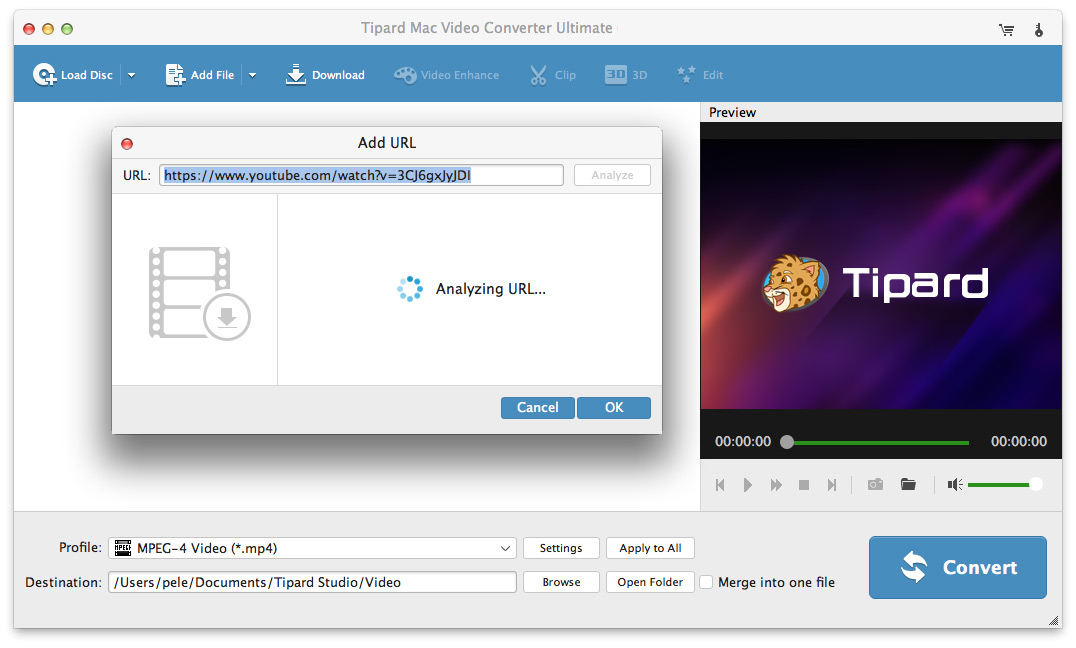Skip to next in preview
Viewport: 1076px width, 648px height.
pos(832,485)
